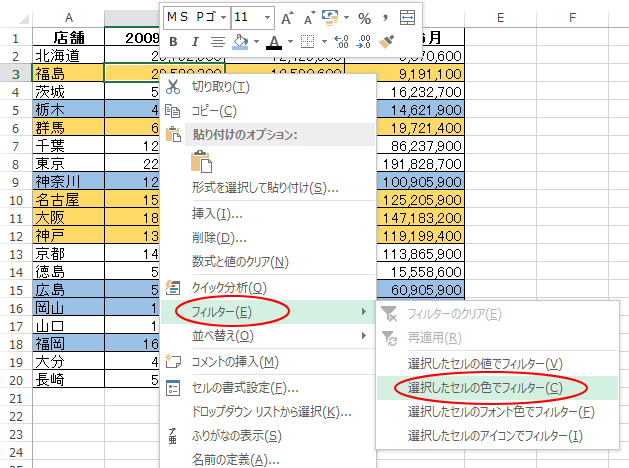Apply comma style format
This screenshot has width=629, height=468.
click(386, 18)
